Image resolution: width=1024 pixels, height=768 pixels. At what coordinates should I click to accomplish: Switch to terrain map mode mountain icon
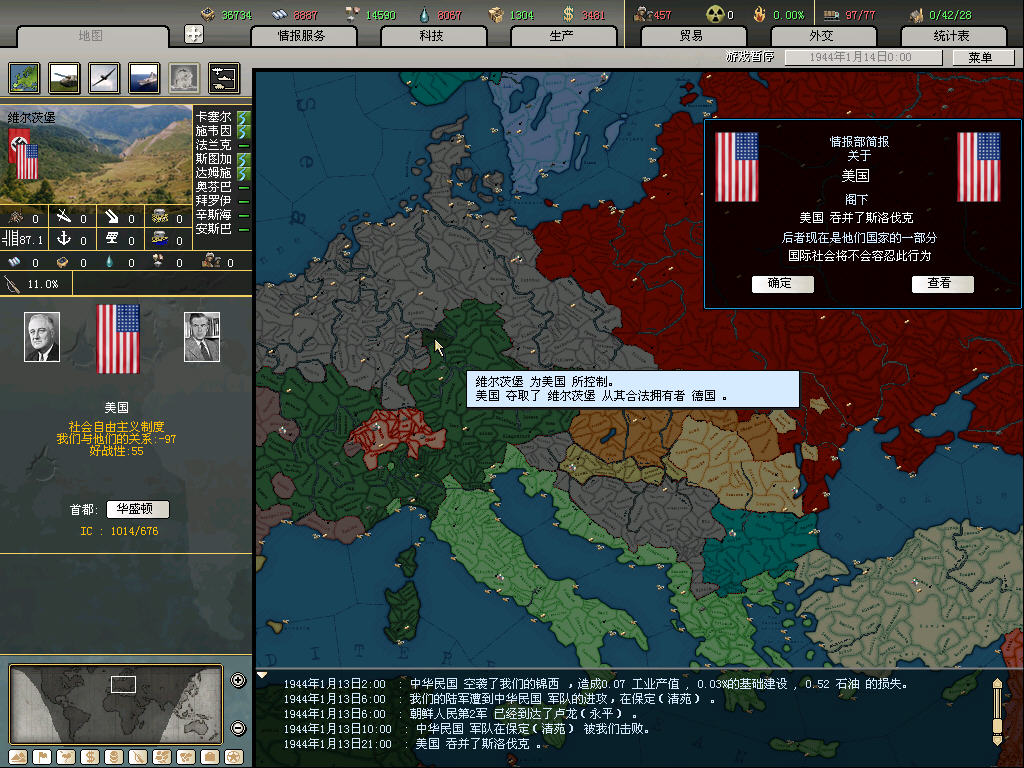click(18, 757)
